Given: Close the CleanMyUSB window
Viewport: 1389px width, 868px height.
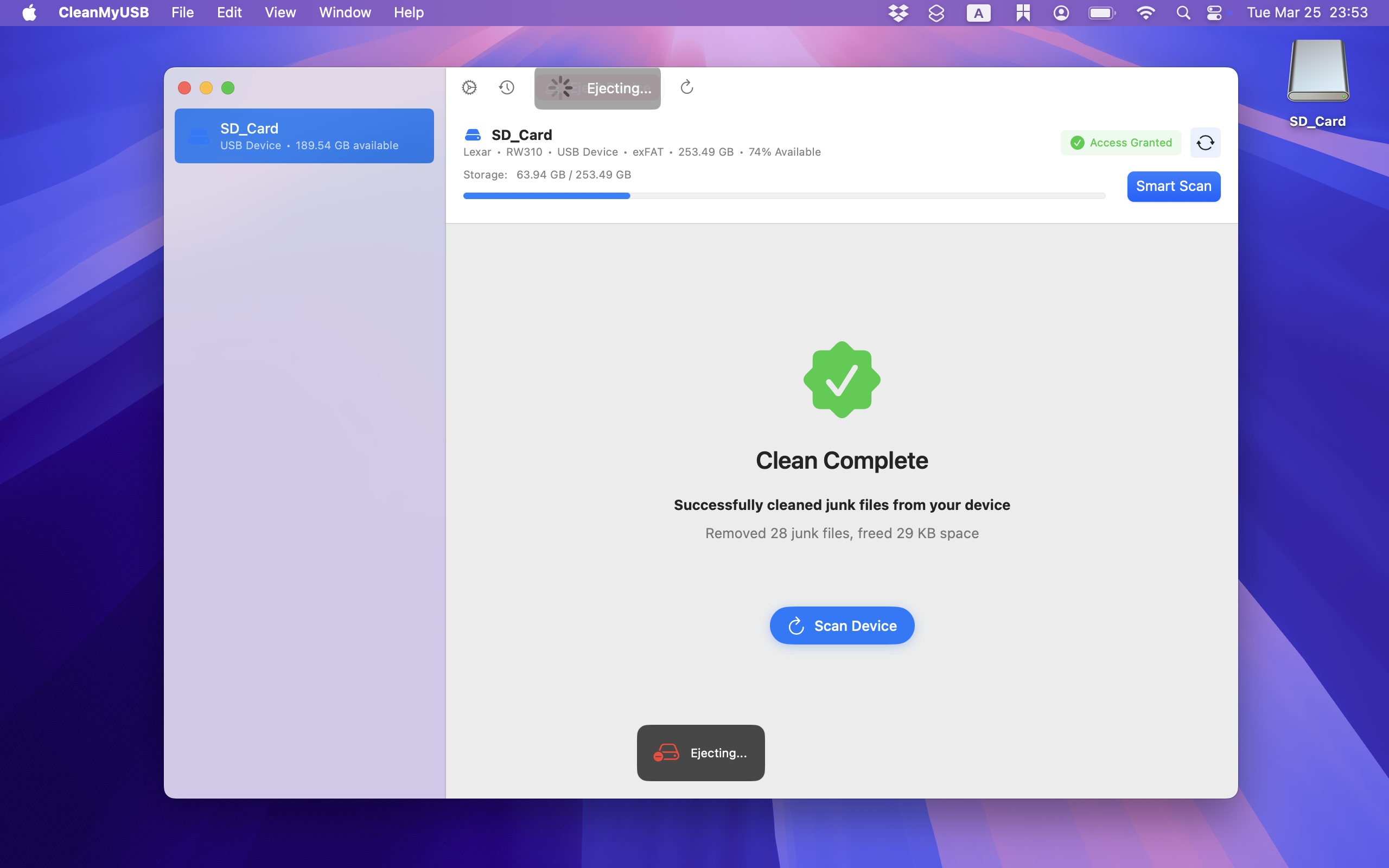Looking at the screenshot, I should click(x=184, y=88).
